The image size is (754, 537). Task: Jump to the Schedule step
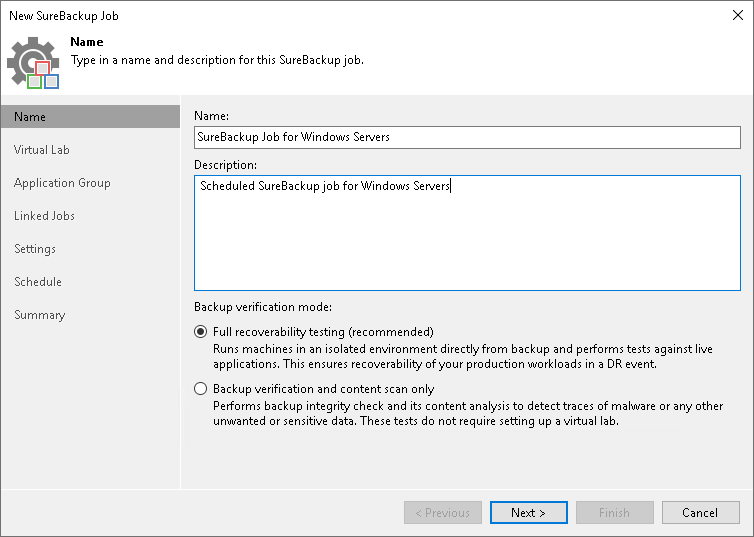click(x=38, y=282)
